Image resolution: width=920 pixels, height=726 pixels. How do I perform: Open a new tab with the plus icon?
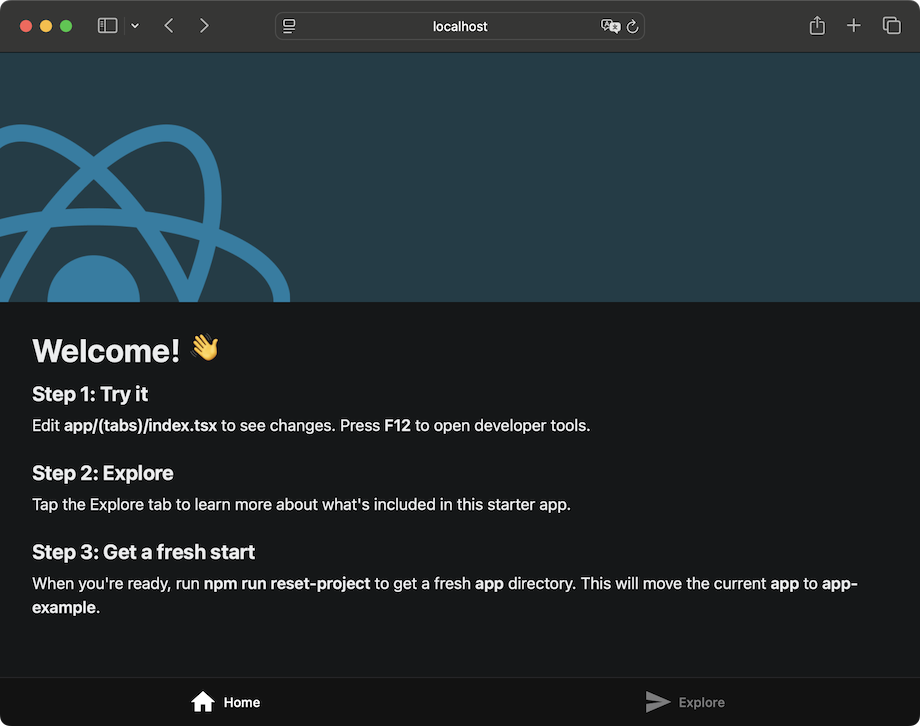[854, 25]
